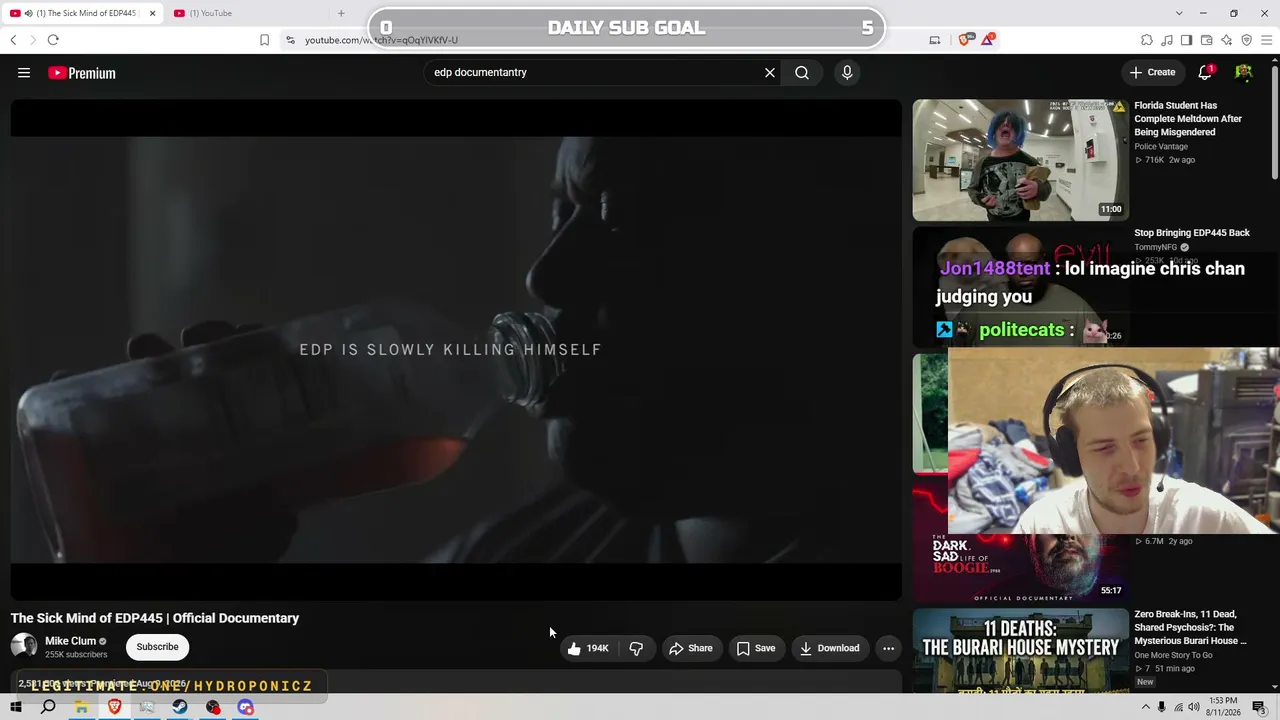Share this video

coord(691,648)
